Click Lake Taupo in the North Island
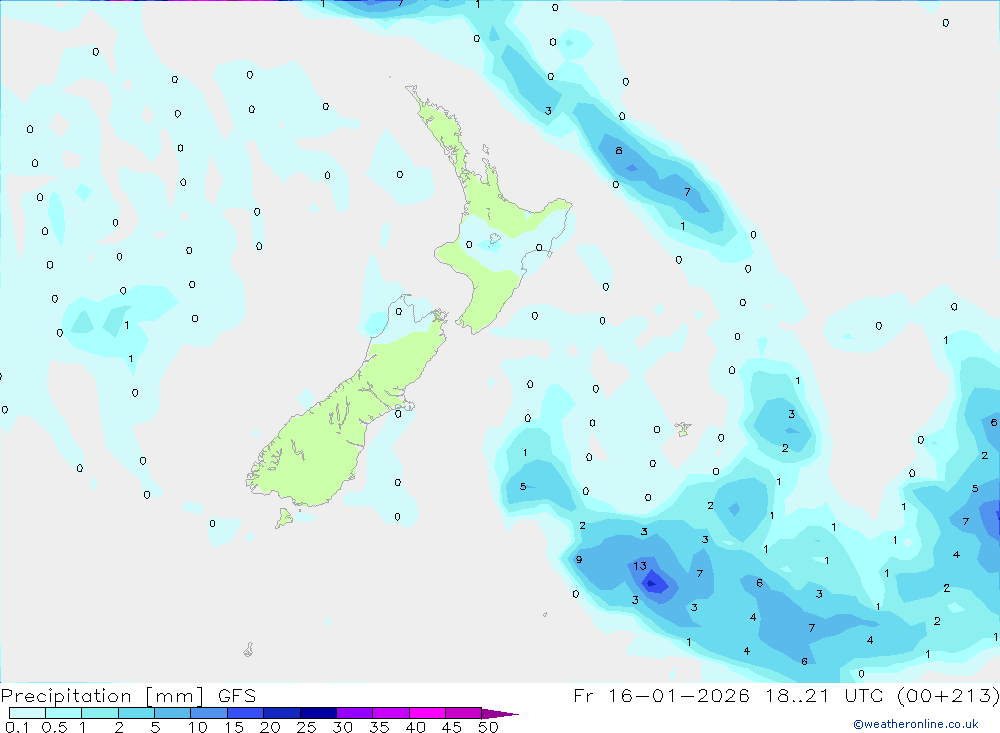The width and height of the screenshot is (1000, 733). coord(494,239)
